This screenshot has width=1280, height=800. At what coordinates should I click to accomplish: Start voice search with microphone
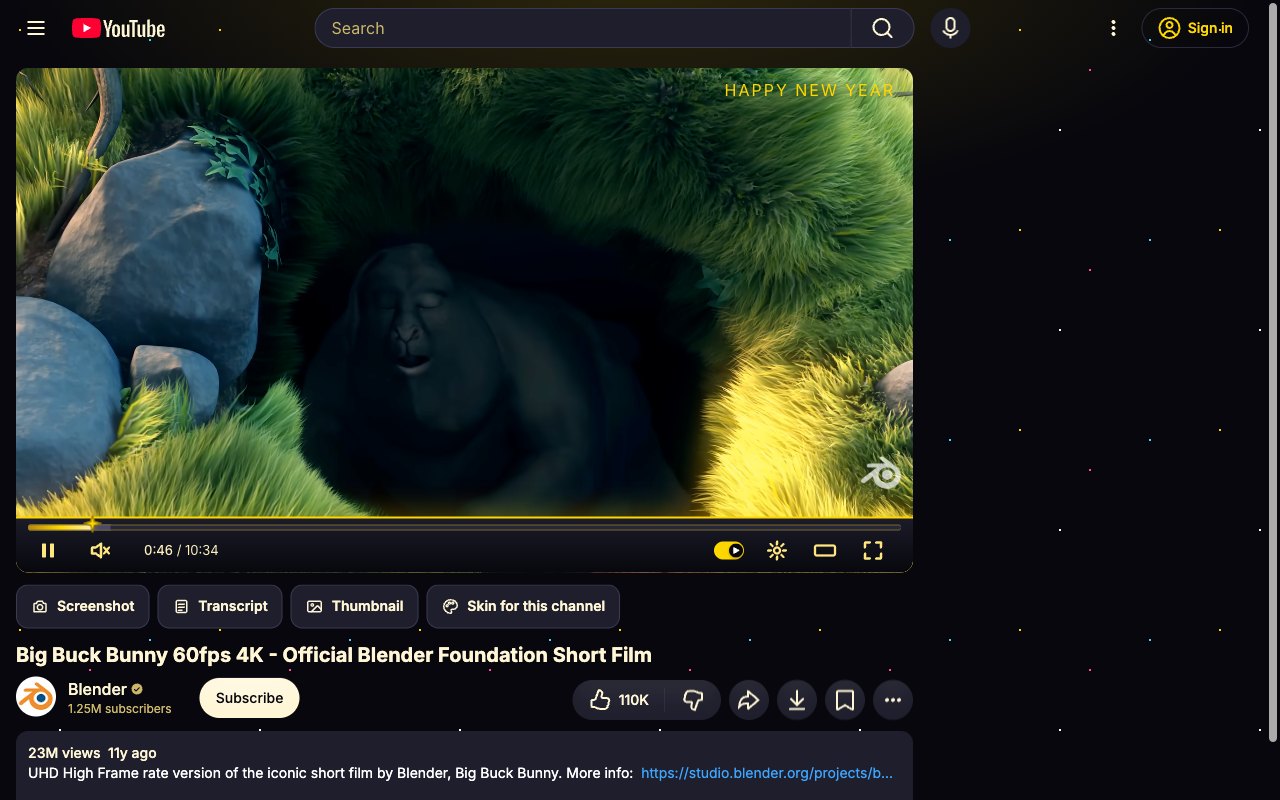coord(950,28)
